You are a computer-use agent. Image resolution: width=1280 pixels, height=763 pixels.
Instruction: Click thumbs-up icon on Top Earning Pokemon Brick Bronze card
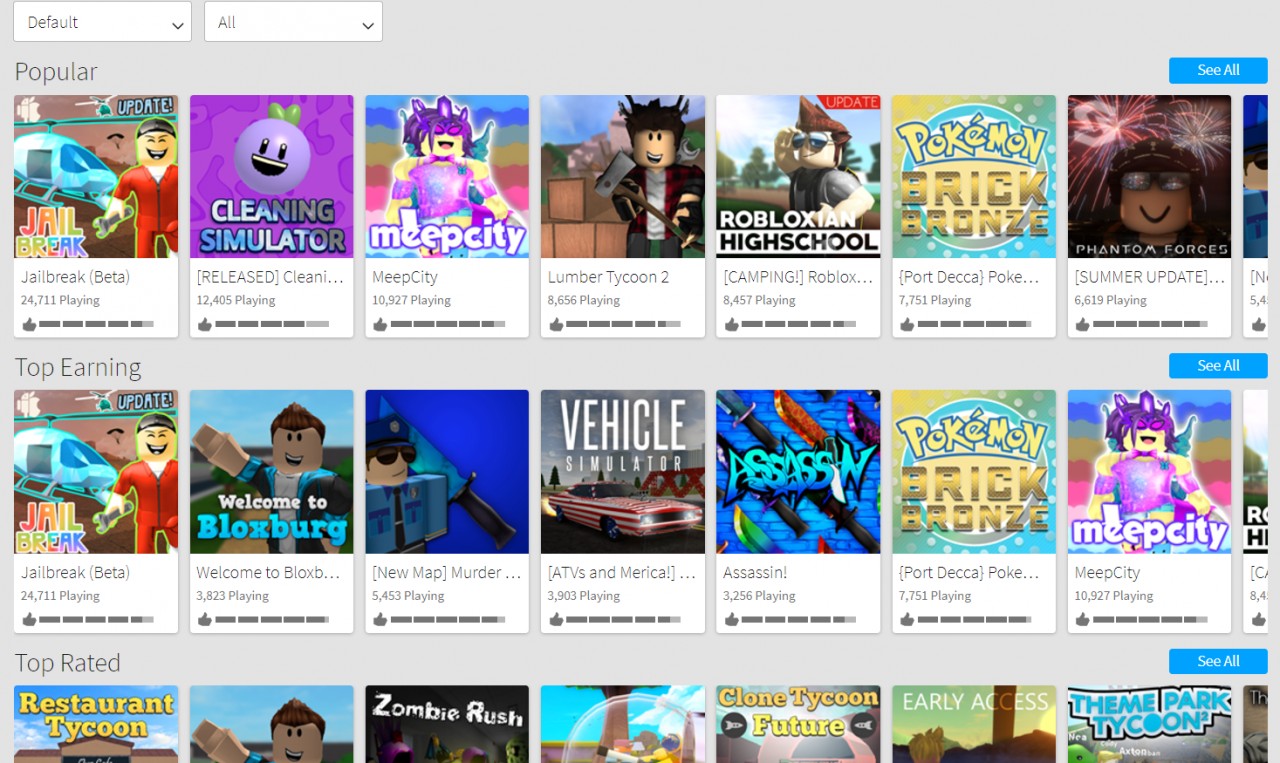906,619
